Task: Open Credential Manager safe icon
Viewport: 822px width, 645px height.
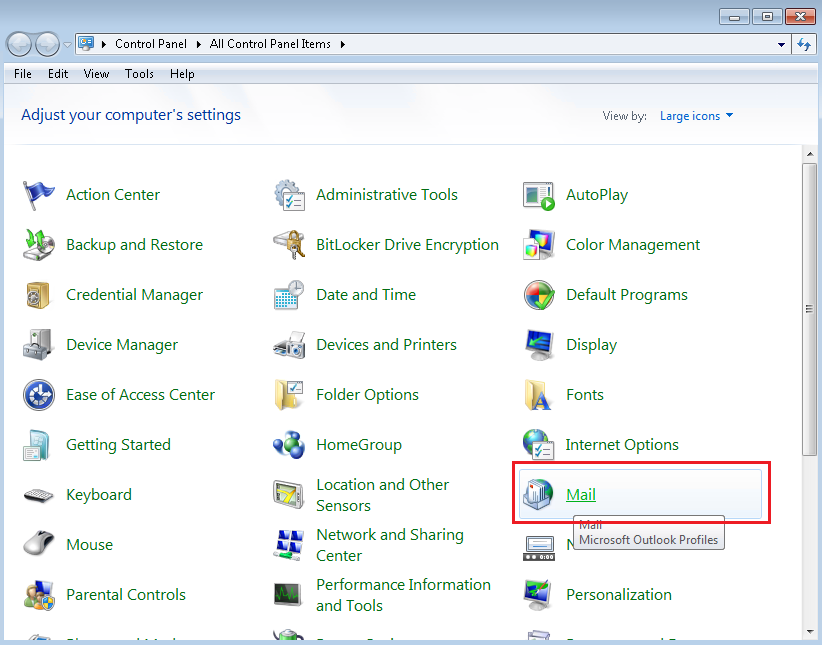Action: pos(38,295)
